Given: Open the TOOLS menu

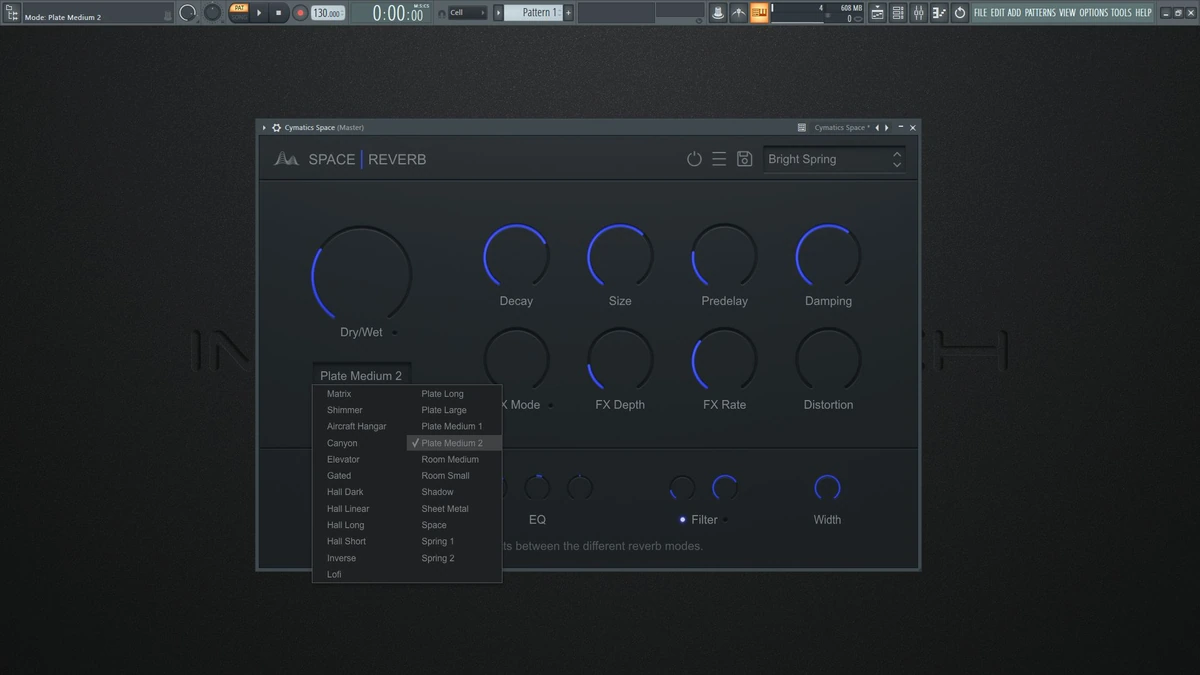Looking at the screenshot, I should pos(1121,13).
